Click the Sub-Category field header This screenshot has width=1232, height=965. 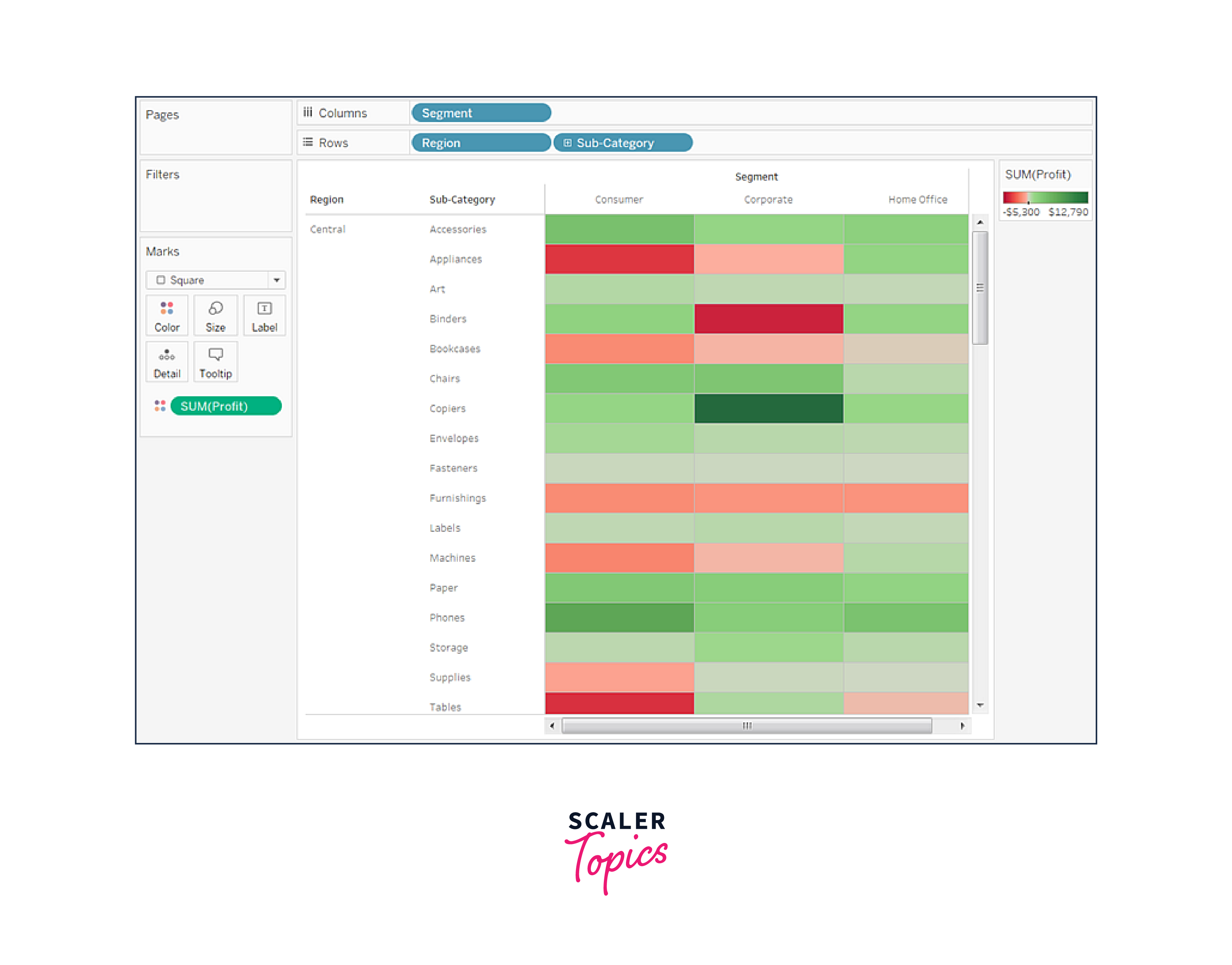point(462,200)
